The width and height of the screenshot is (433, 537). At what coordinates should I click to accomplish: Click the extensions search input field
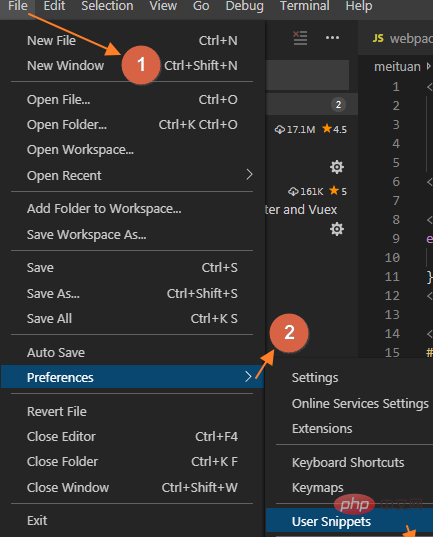(307, 75)
